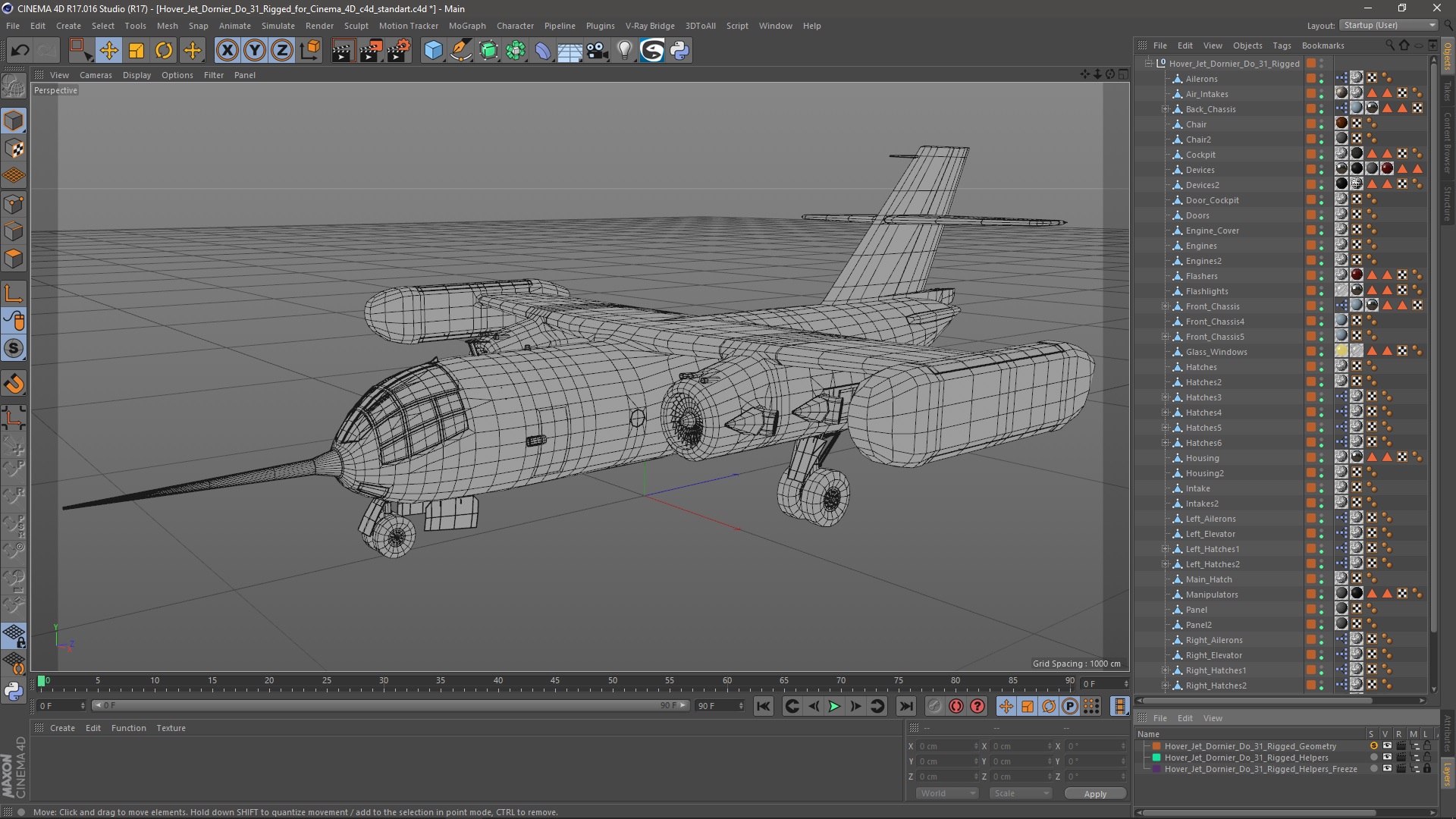Screen dimensions: 1456x819
Task: Click the spline pen tool icon
Action: [461, 51]
